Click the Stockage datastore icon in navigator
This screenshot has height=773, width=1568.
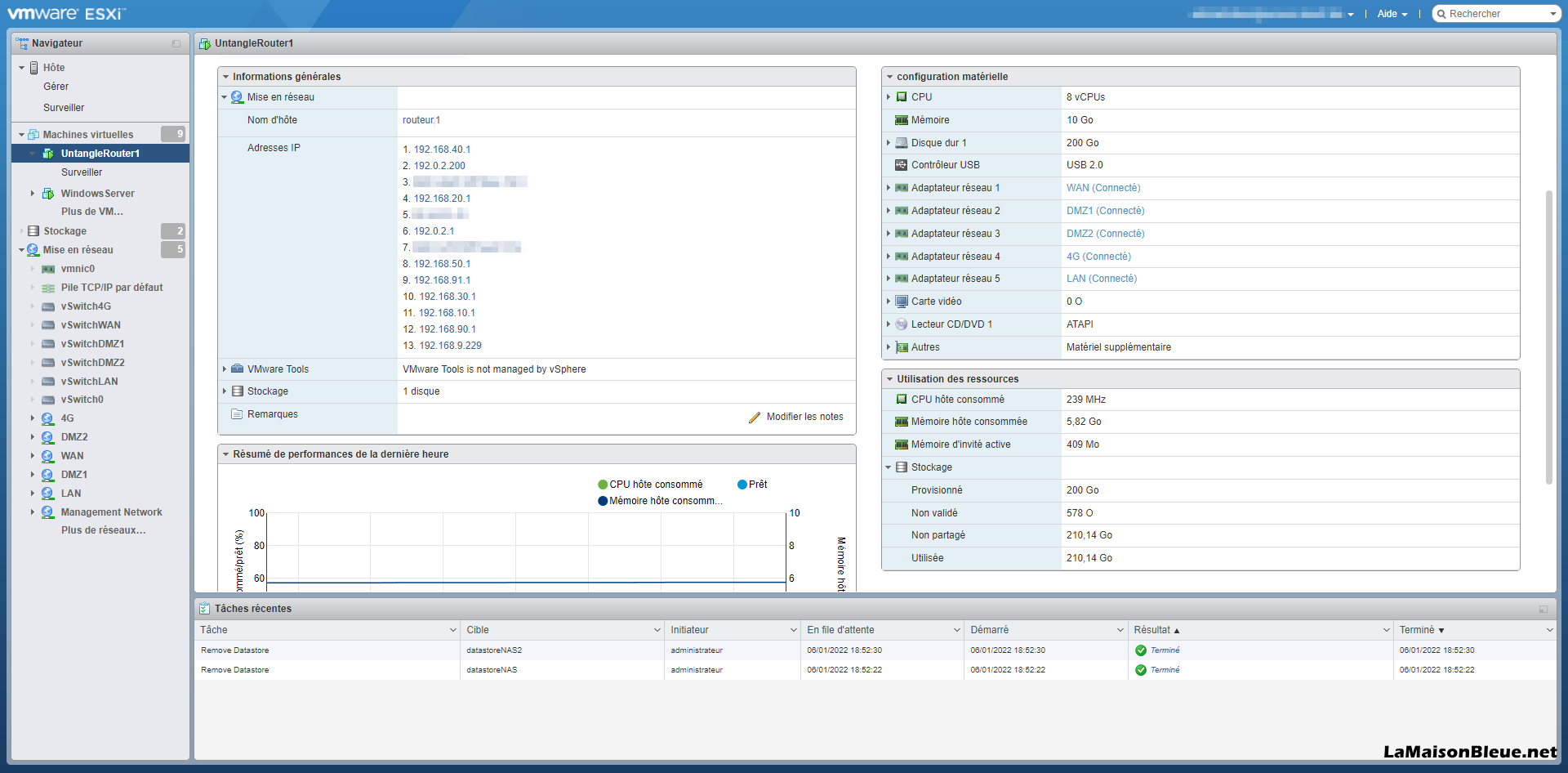33,231
